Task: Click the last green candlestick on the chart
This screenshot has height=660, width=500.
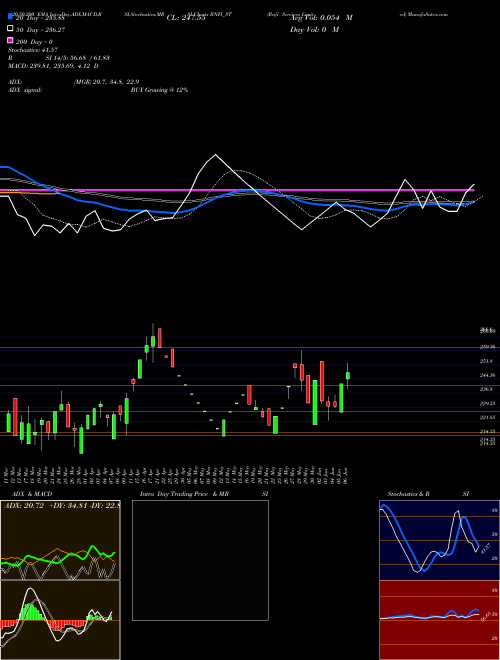Action: click(348, 375)
